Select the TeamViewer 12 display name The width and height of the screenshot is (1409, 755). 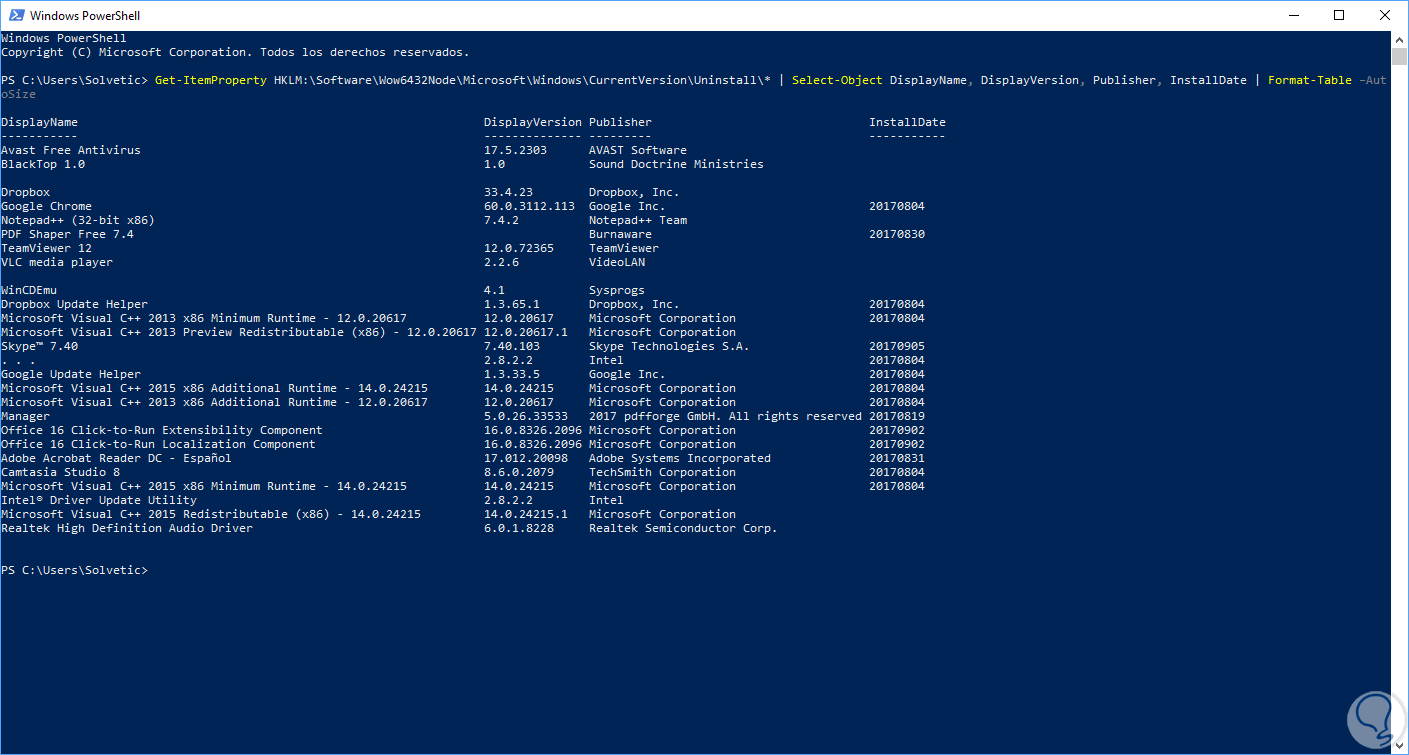[46, 248]
